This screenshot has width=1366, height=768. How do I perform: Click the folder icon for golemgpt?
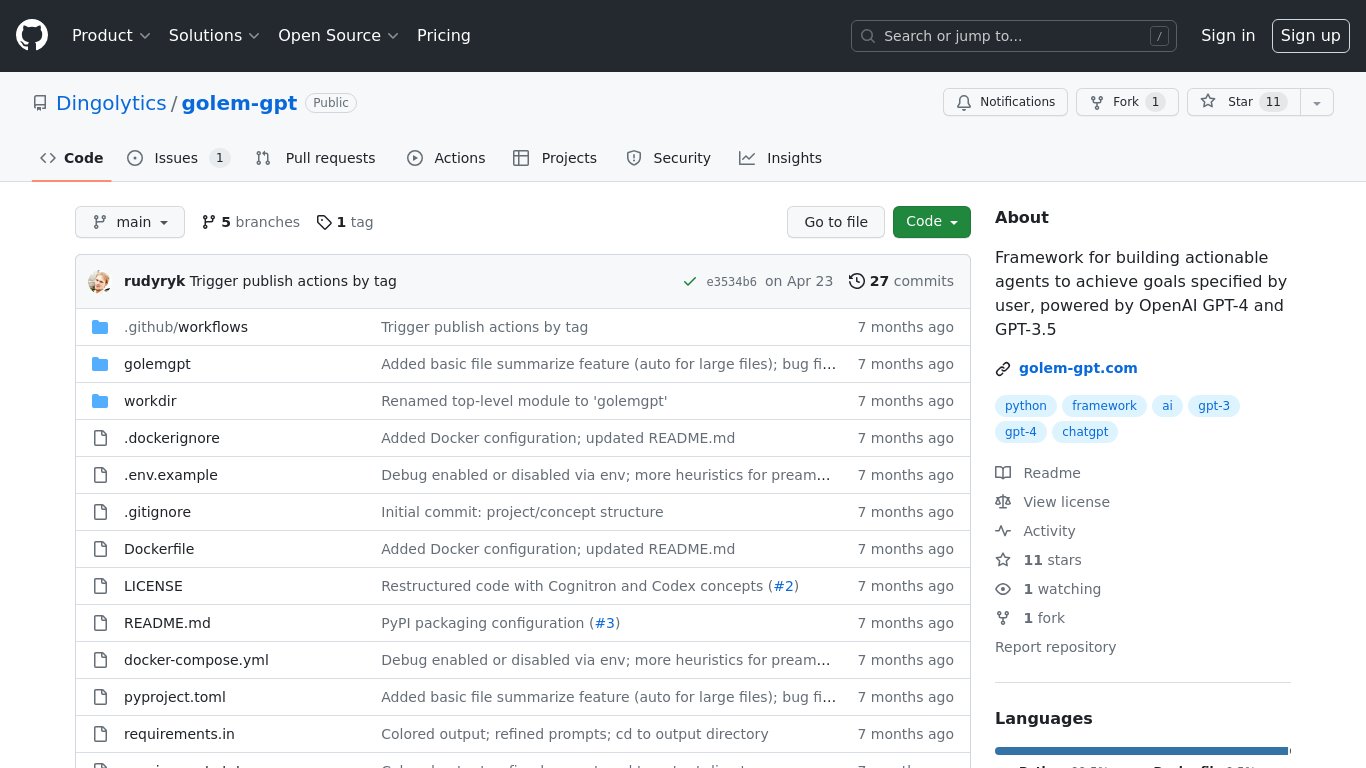(100, 364)
